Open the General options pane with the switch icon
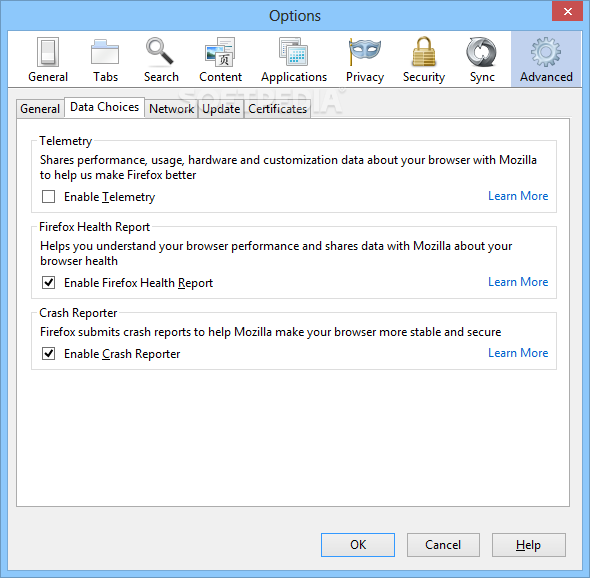Screen dimensions: 590x578 [48, 59]
